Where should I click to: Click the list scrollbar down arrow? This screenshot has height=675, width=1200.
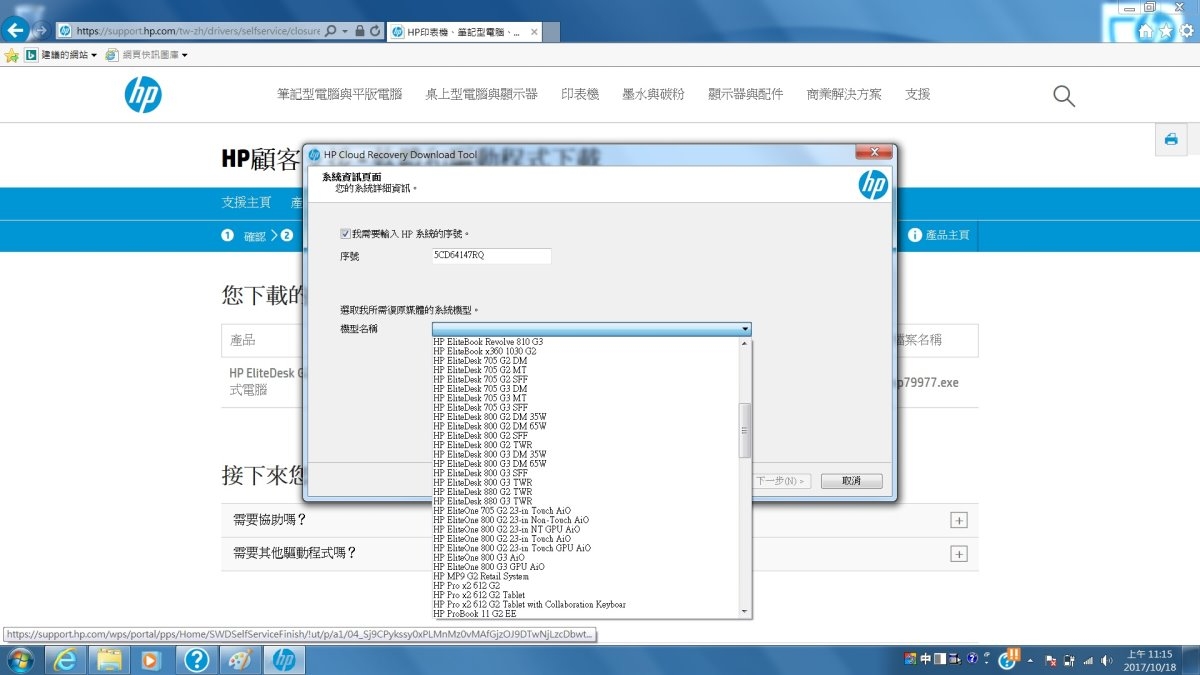744,612
